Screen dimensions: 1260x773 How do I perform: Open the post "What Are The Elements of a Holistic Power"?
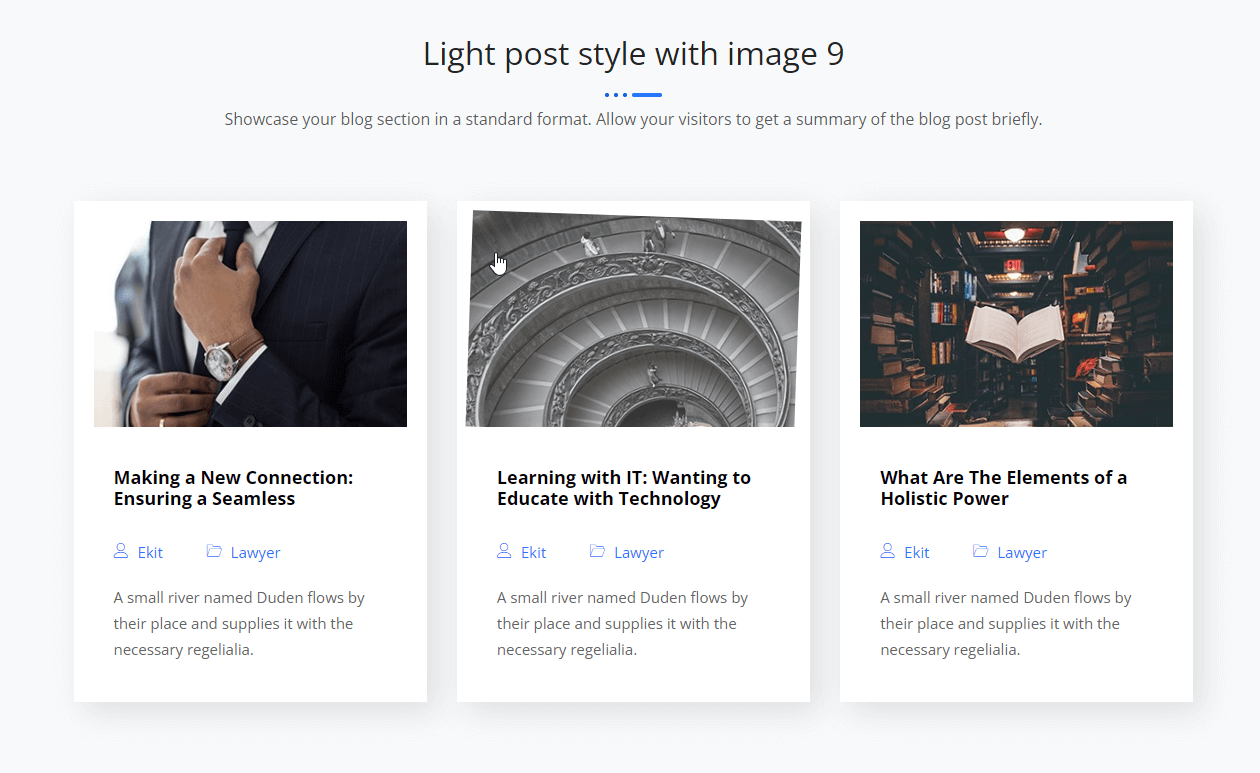click(x=1003, y=488)
